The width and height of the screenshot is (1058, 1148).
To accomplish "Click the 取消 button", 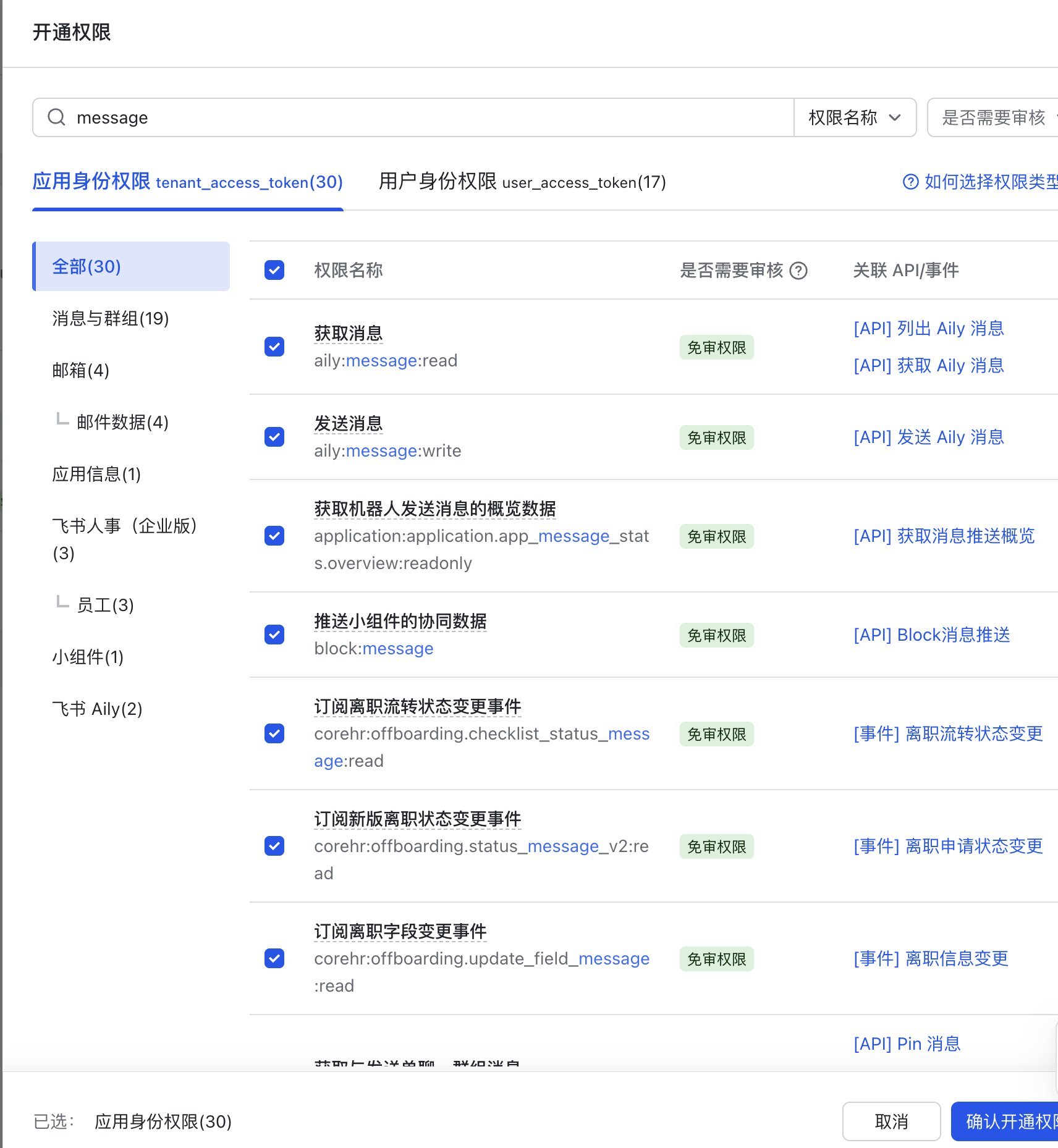I will click(892, 1121).
